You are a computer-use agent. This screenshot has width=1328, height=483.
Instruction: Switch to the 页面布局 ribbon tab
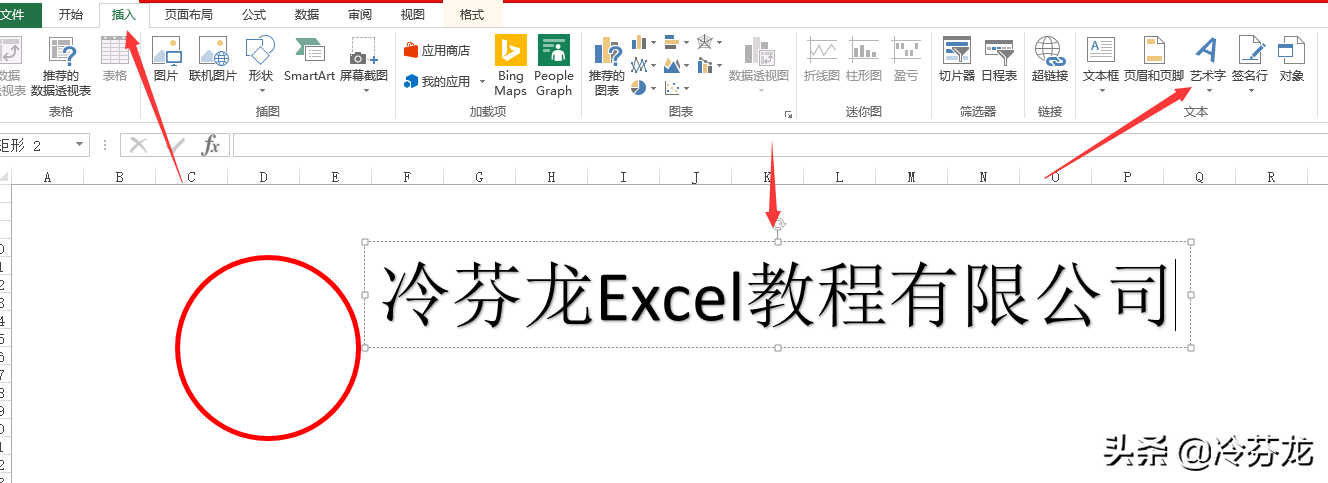coord(189,15)
